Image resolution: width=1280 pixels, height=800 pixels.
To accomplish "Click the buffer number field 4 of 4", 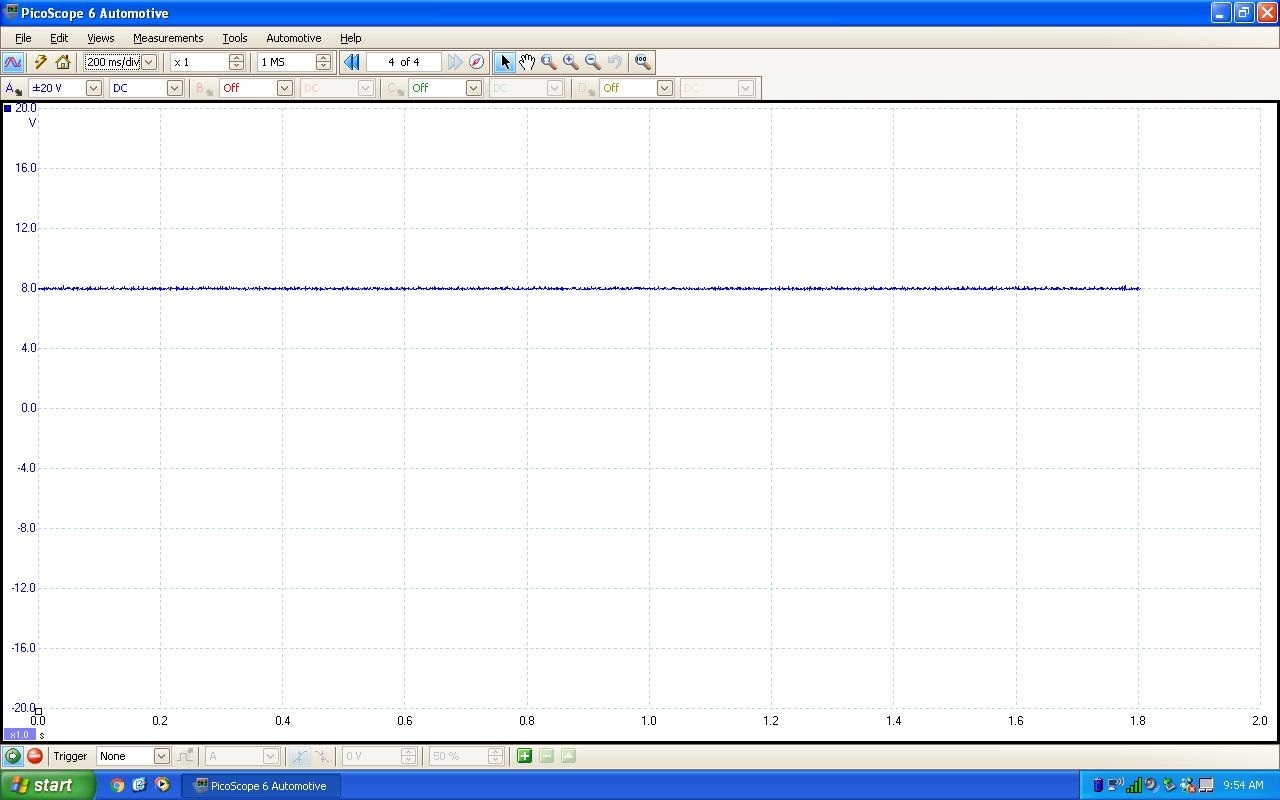I will [x=404, y=62].
